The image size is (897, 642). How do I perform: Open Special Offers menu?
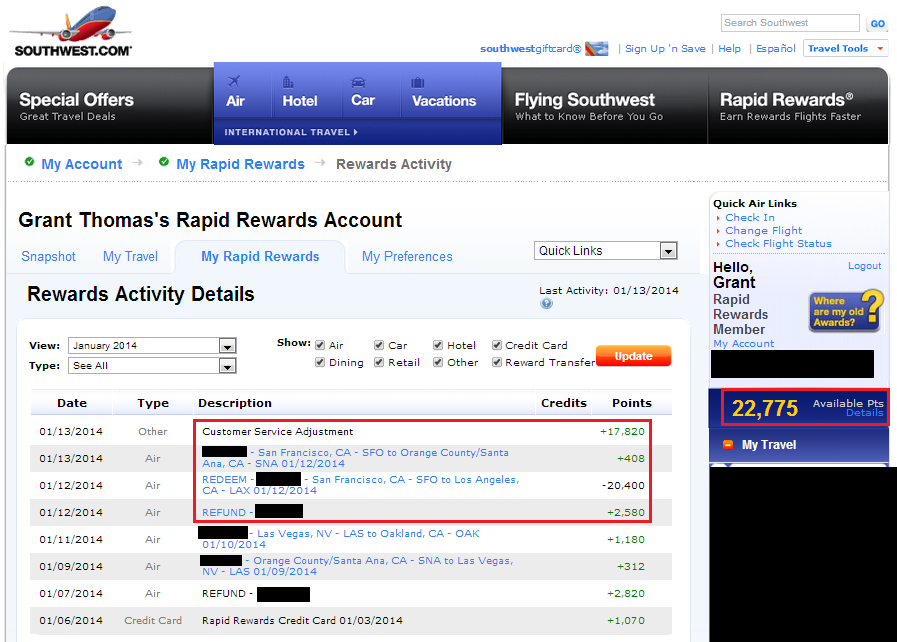(x=76, y=106)
